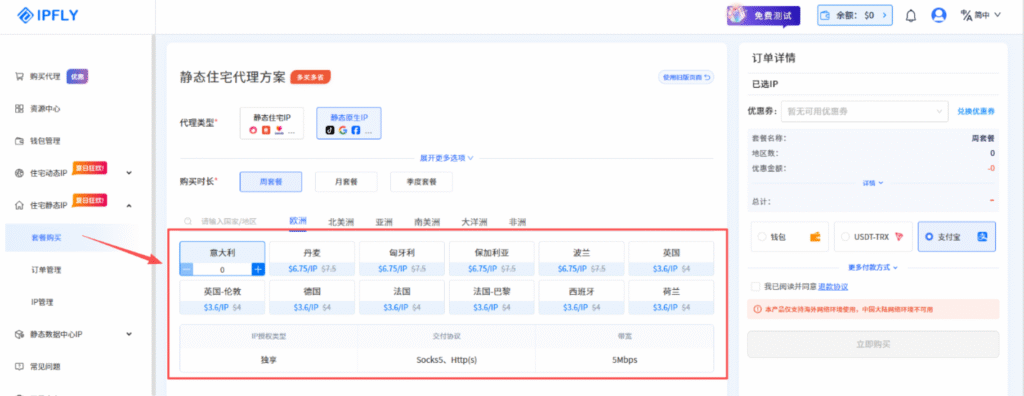Open the user profile avatar
Viewport: 1024px width, 396px height.
939,16
